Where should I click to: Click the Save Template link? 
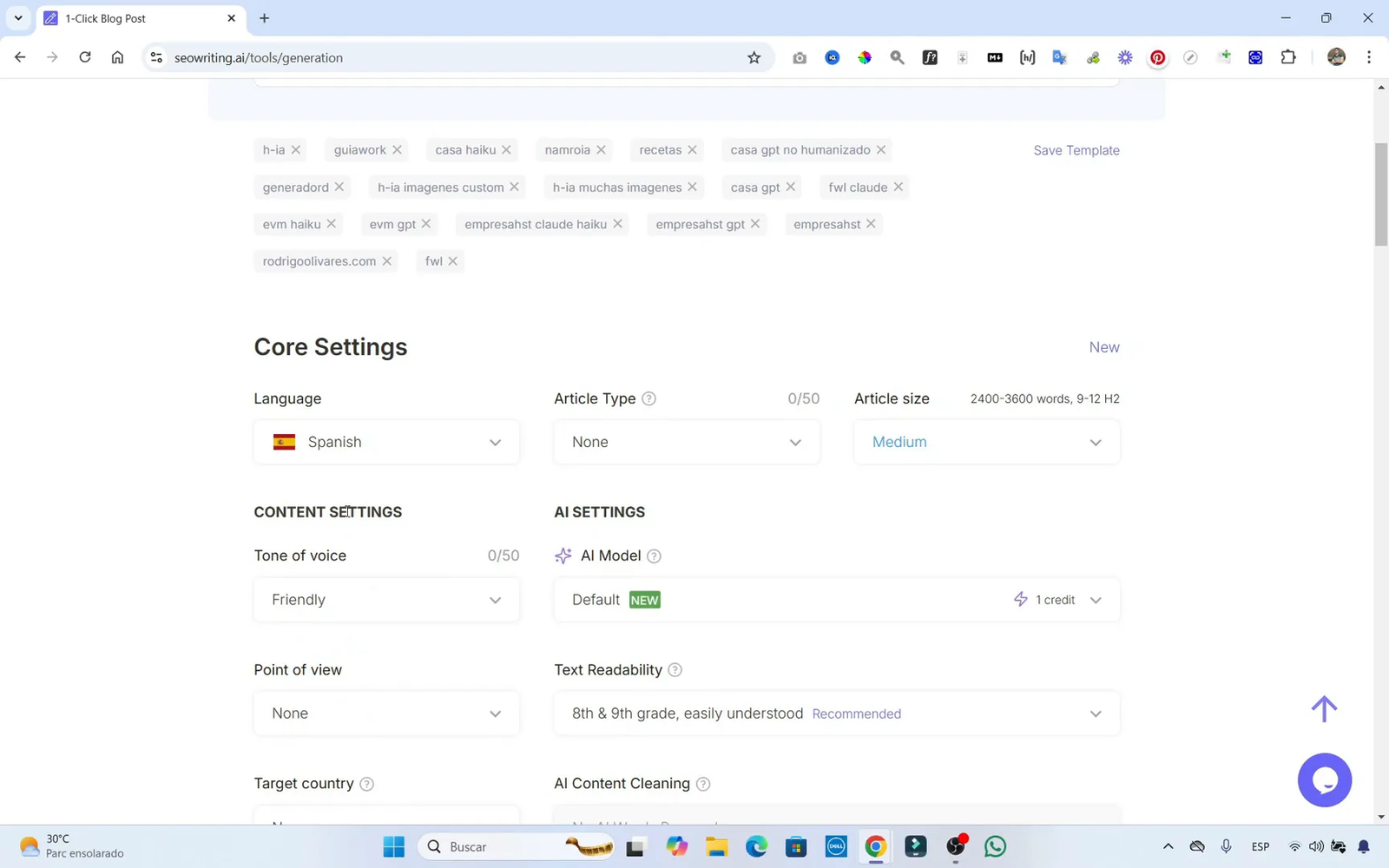tap(1076, 150)
